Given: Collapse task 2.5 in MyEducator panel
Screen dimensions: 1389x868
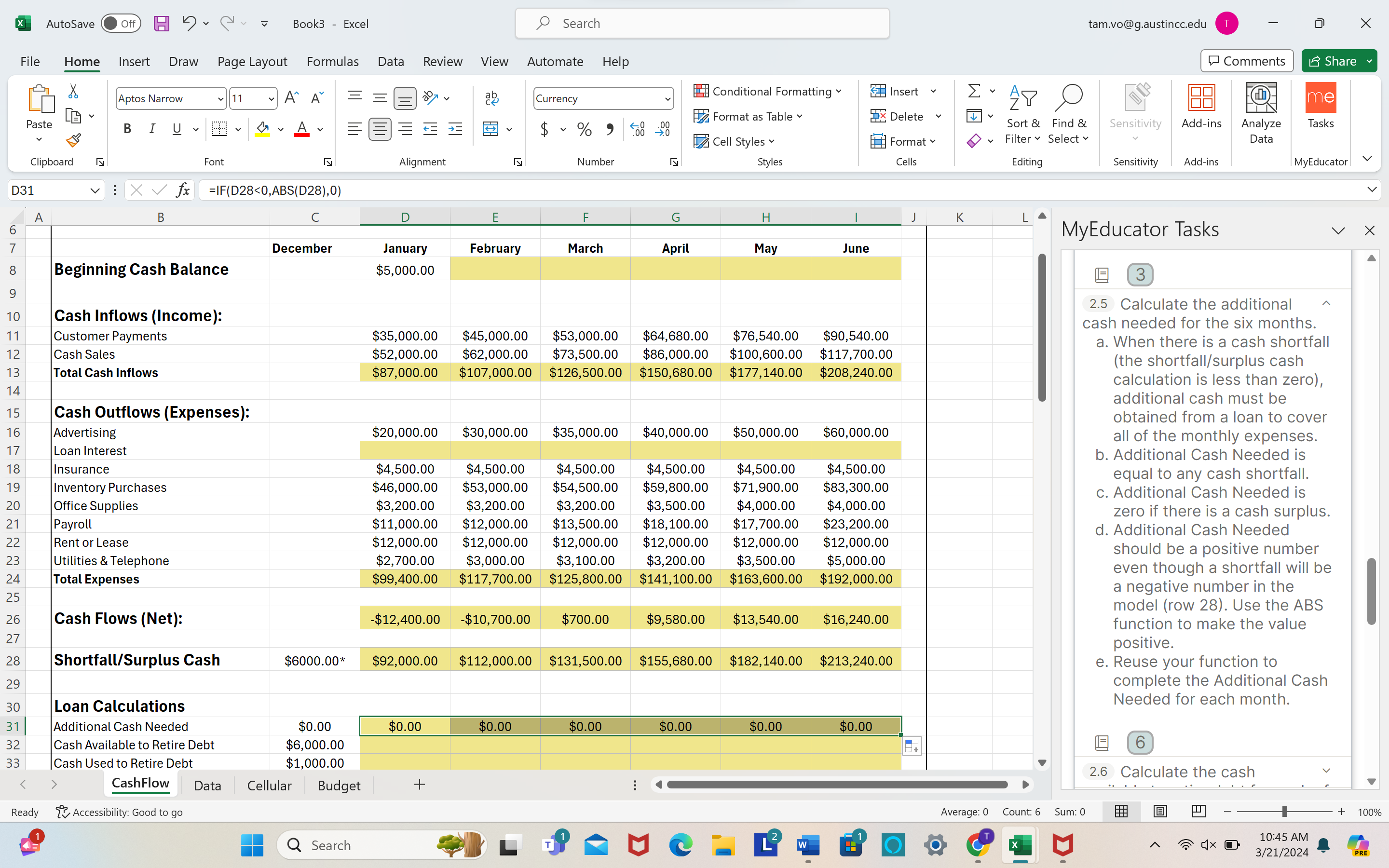Looking at the screenshot, I should (1326, 303).
